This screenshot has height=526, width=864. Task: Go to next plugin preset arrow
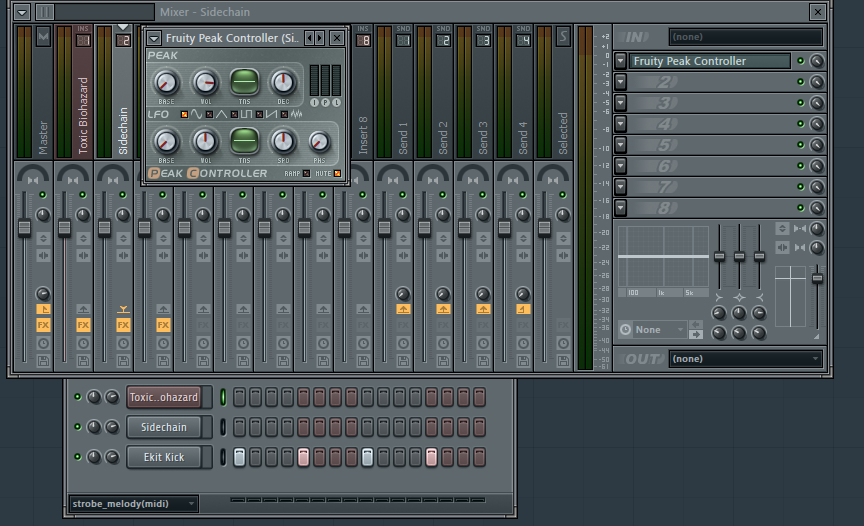pos(320,37)
